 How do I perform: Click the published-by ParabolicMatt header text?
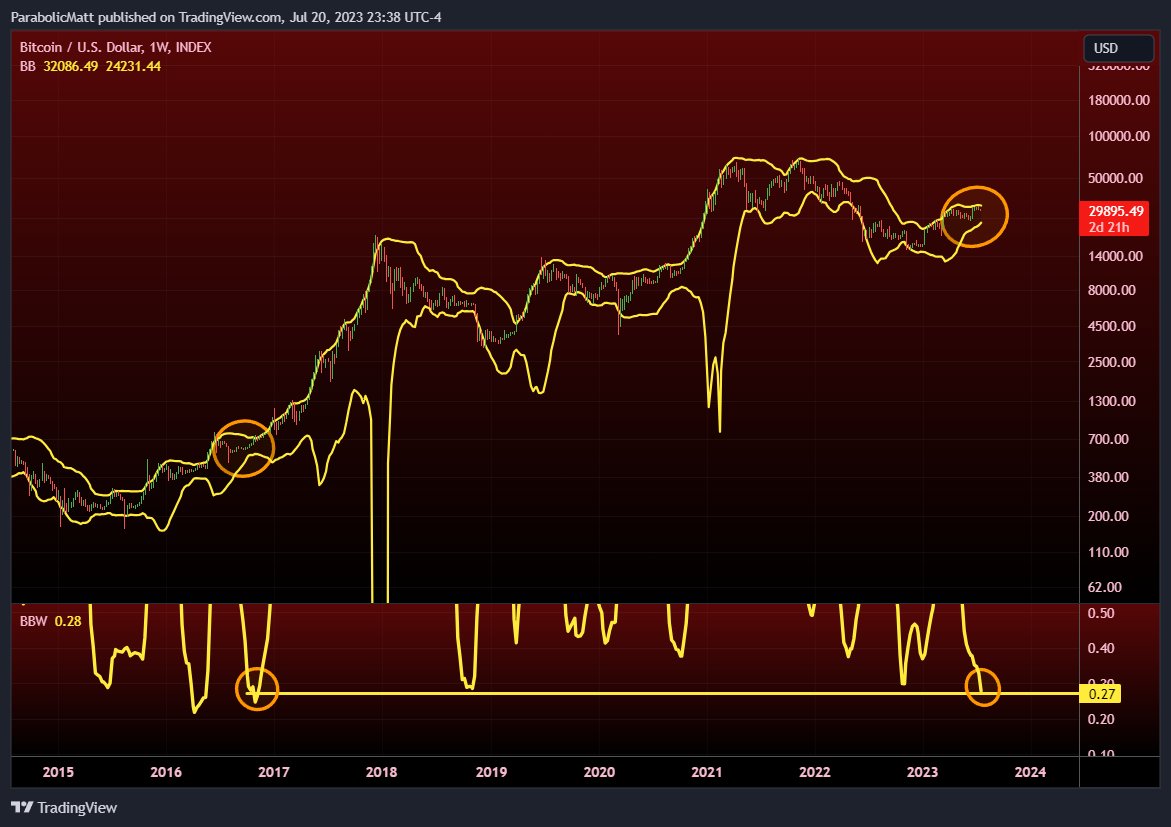point(226,16)
